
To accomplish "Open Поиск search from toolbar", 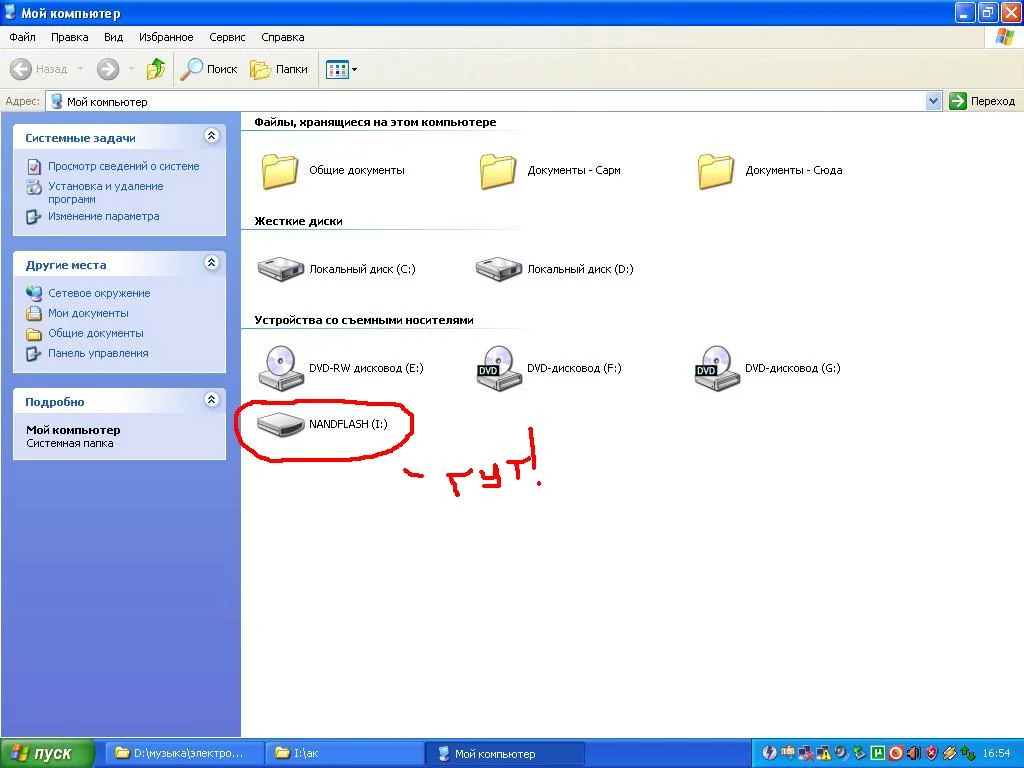I will click(208, 69).
